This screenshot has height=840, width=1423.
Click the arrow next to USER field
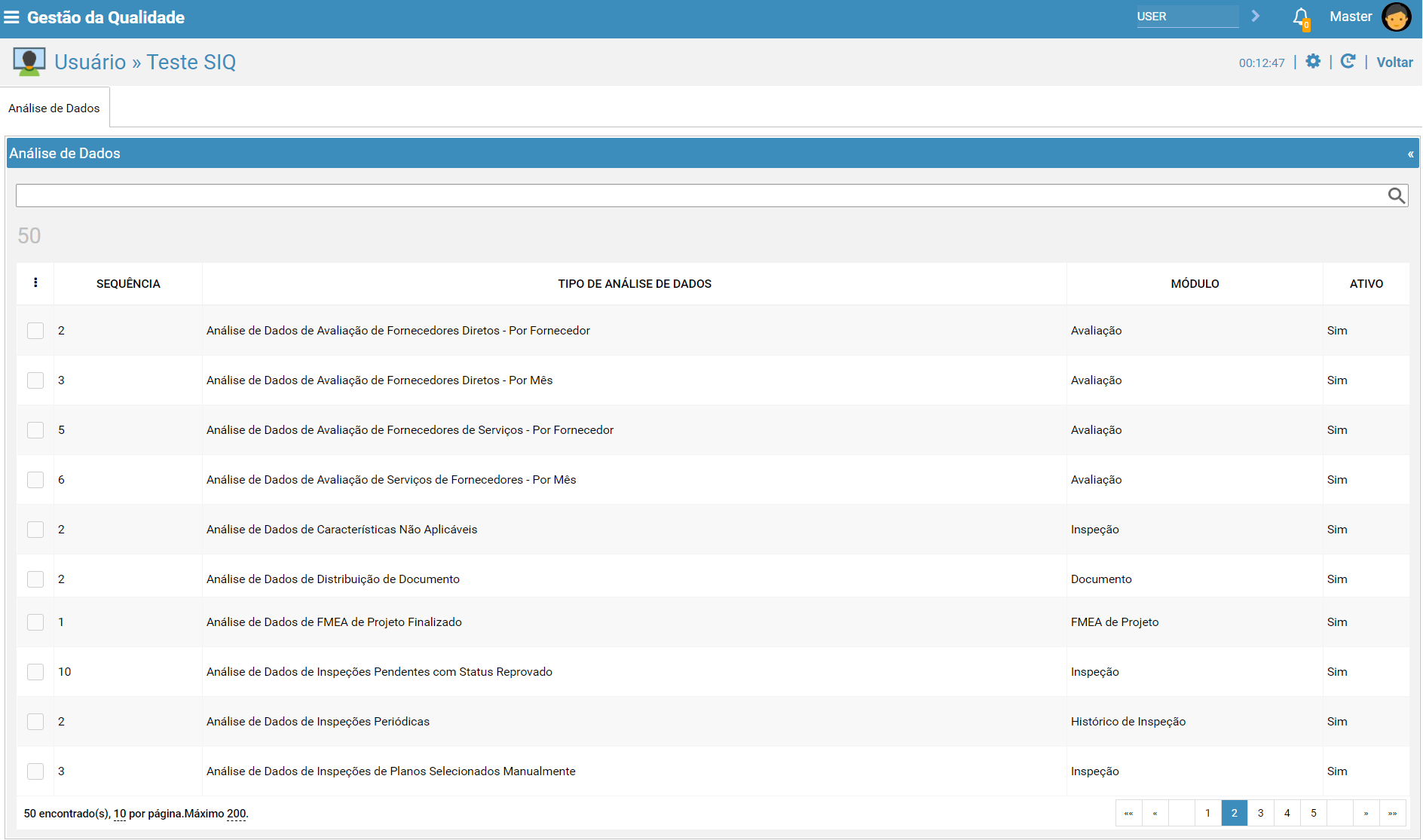pyautogui.click(x=1256, y=16)
